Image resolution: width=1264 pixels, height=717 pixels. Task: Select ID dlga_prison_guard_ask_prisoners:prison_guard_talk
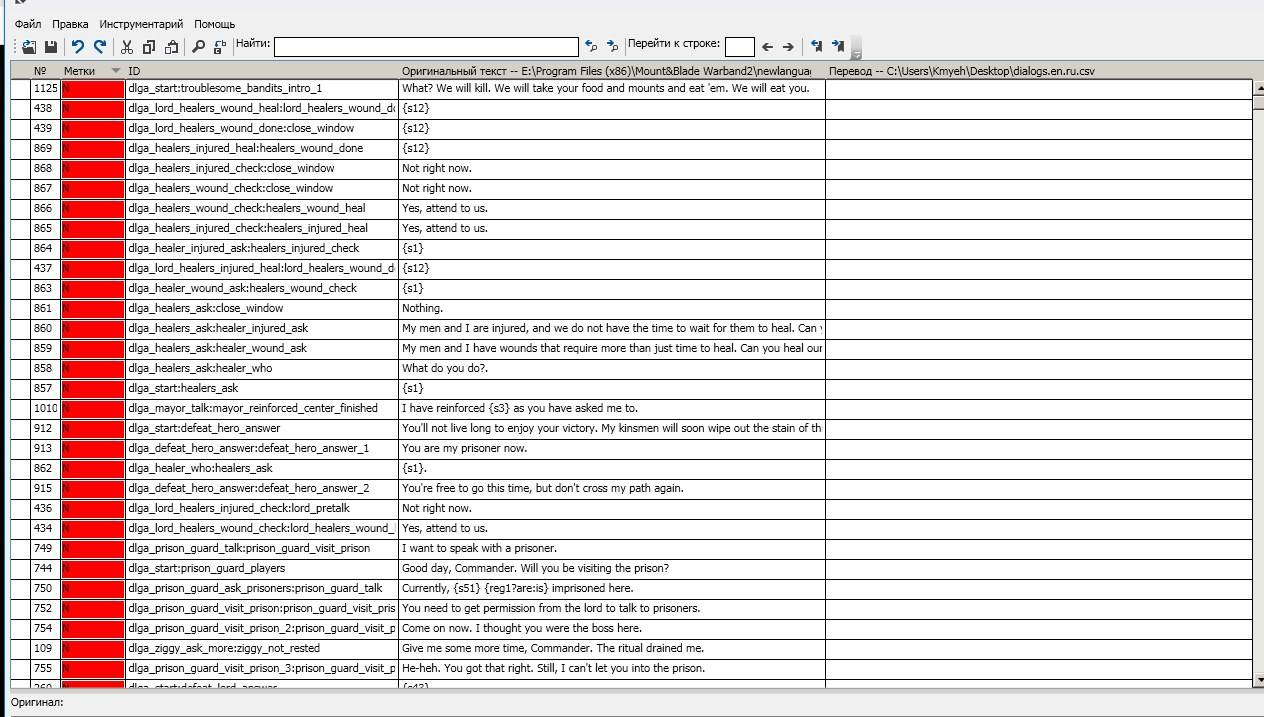(255, 588)
